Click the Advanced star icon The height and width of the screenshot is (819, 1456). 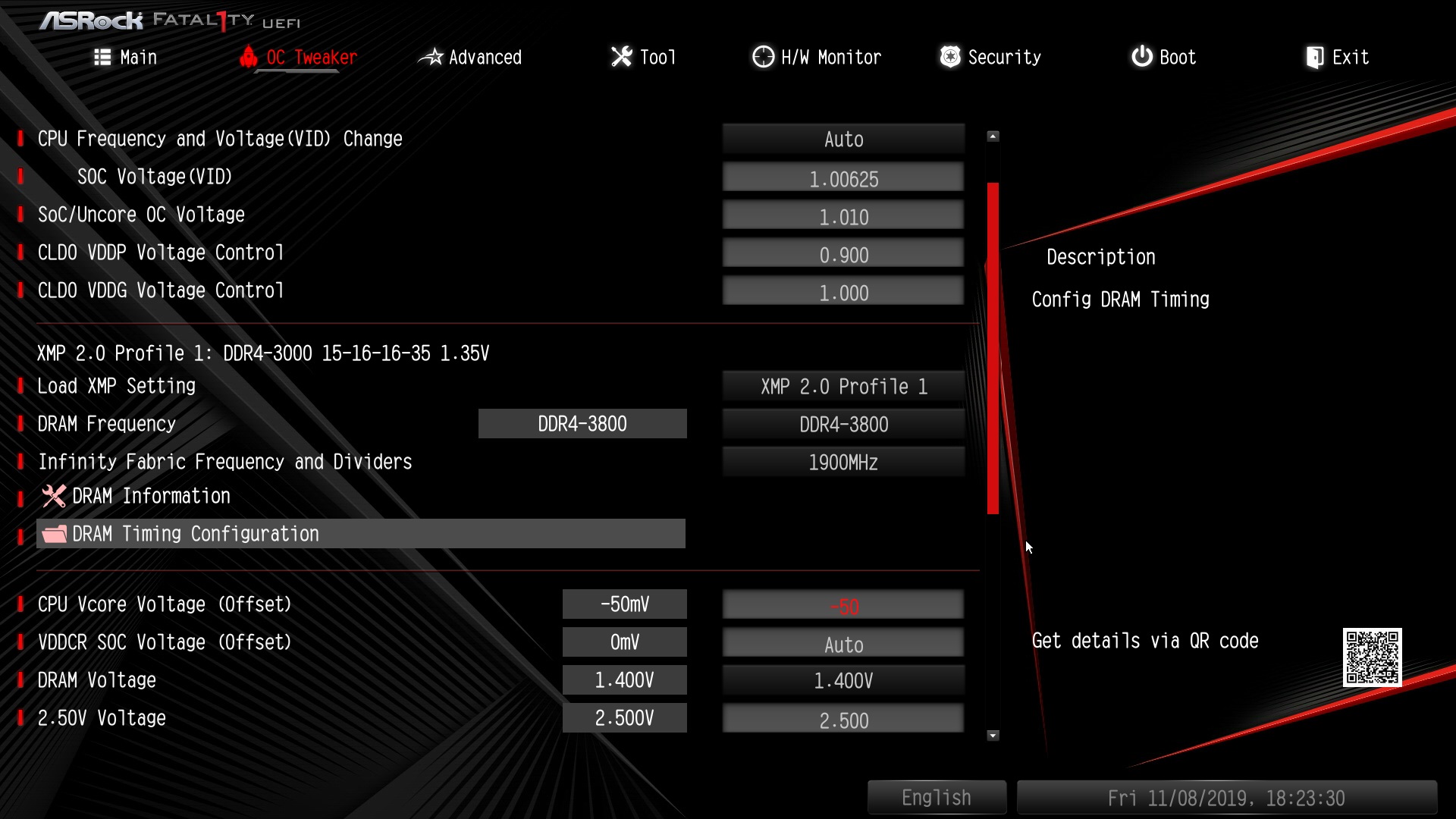431,57
